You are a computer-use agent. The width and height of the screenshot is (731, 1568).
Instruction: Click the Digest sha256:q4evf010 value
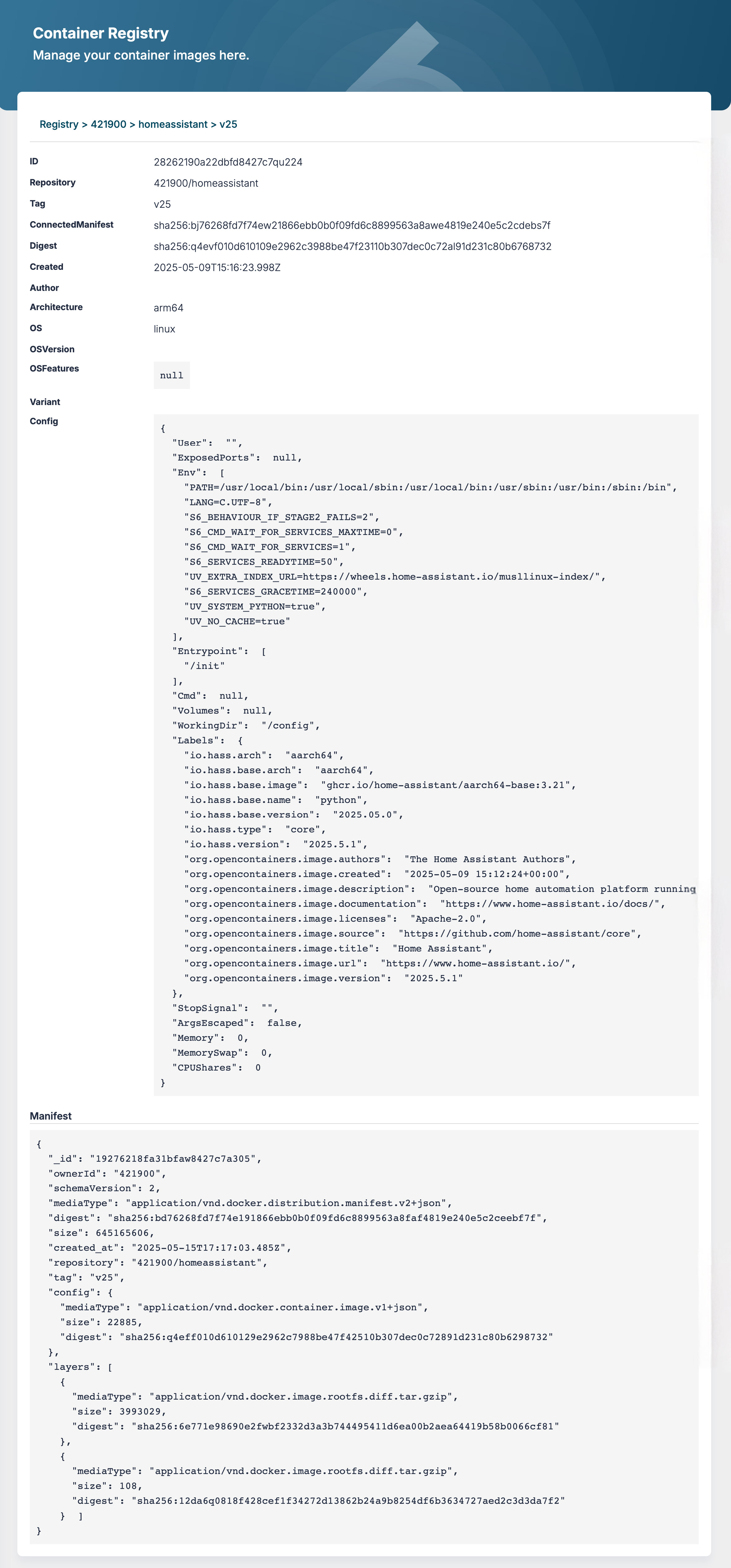point(352,247)
